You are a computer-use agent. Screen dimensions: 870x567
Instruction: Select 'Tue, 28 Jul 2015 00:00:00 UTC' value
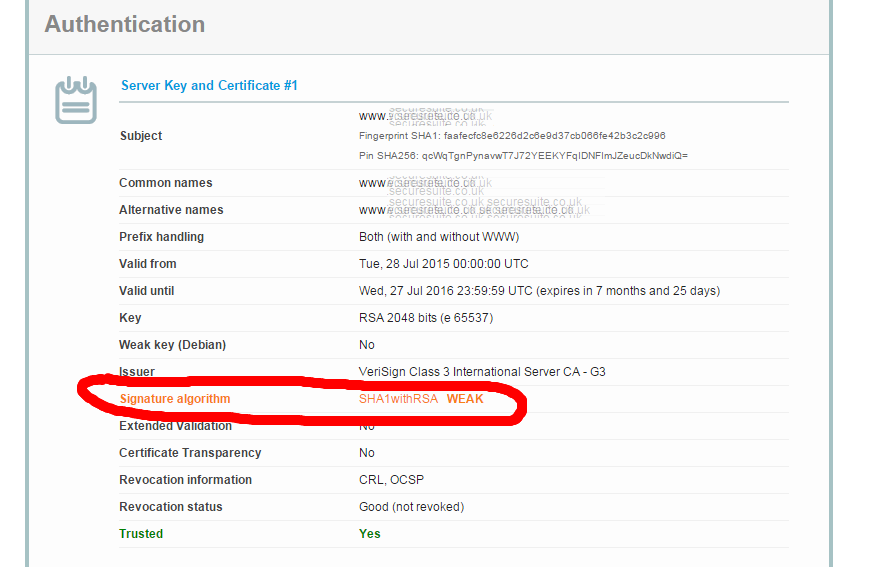click(443, 264)
